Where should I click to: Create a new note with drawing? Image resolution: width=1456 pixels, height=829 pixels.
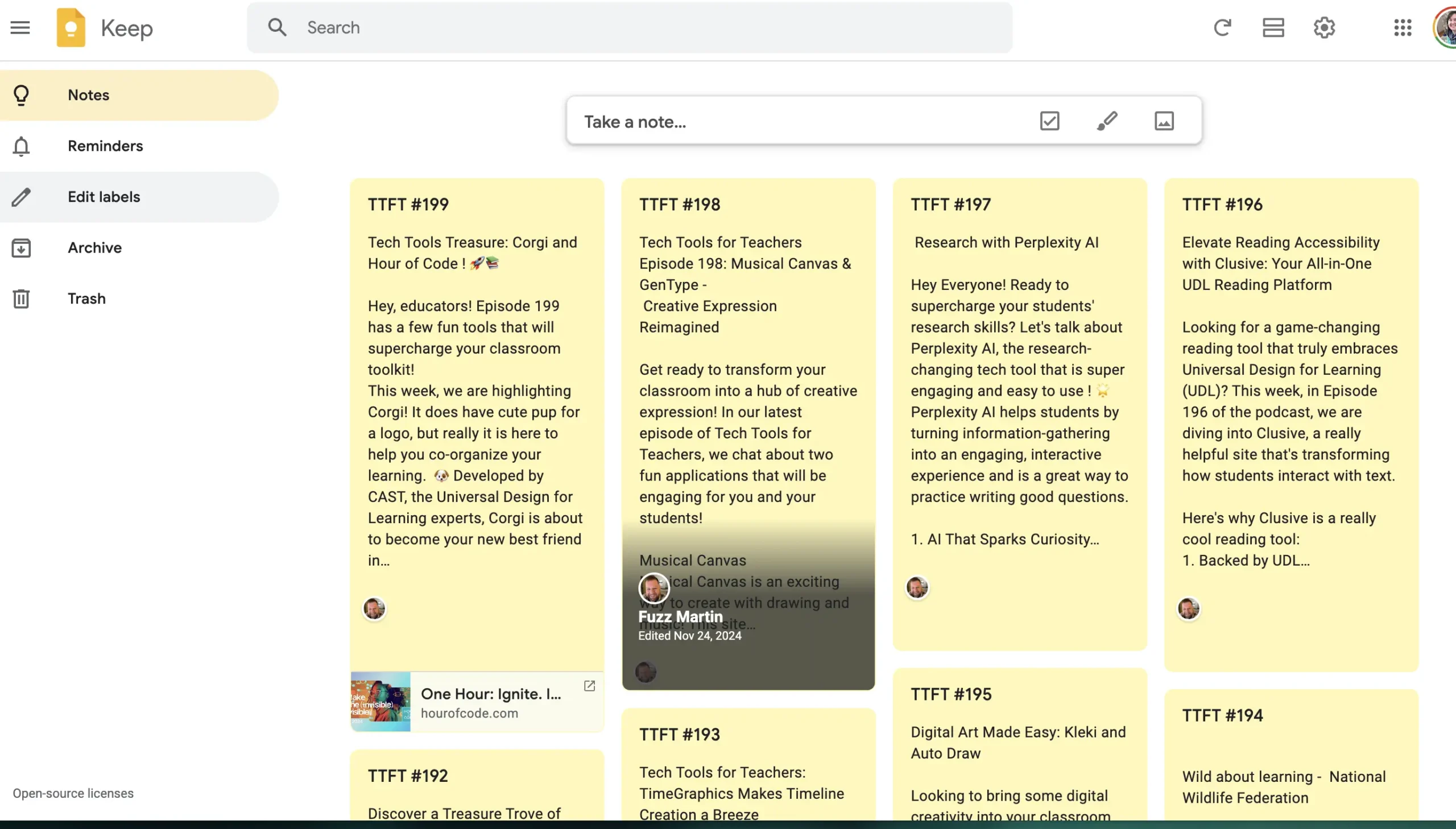[x=1107, y=121]
